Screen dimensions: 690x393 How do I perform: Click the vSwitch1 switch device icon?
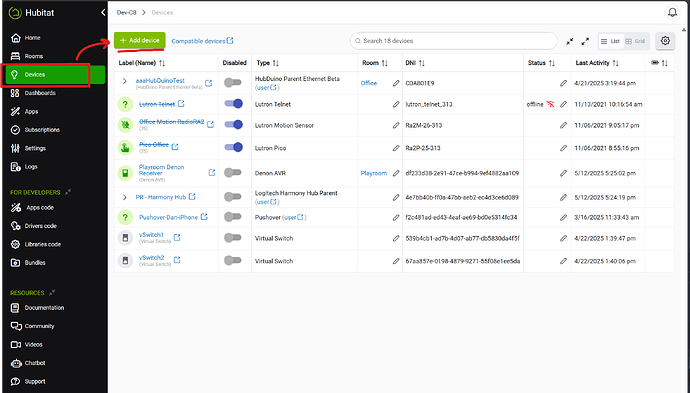pos(125,238)
